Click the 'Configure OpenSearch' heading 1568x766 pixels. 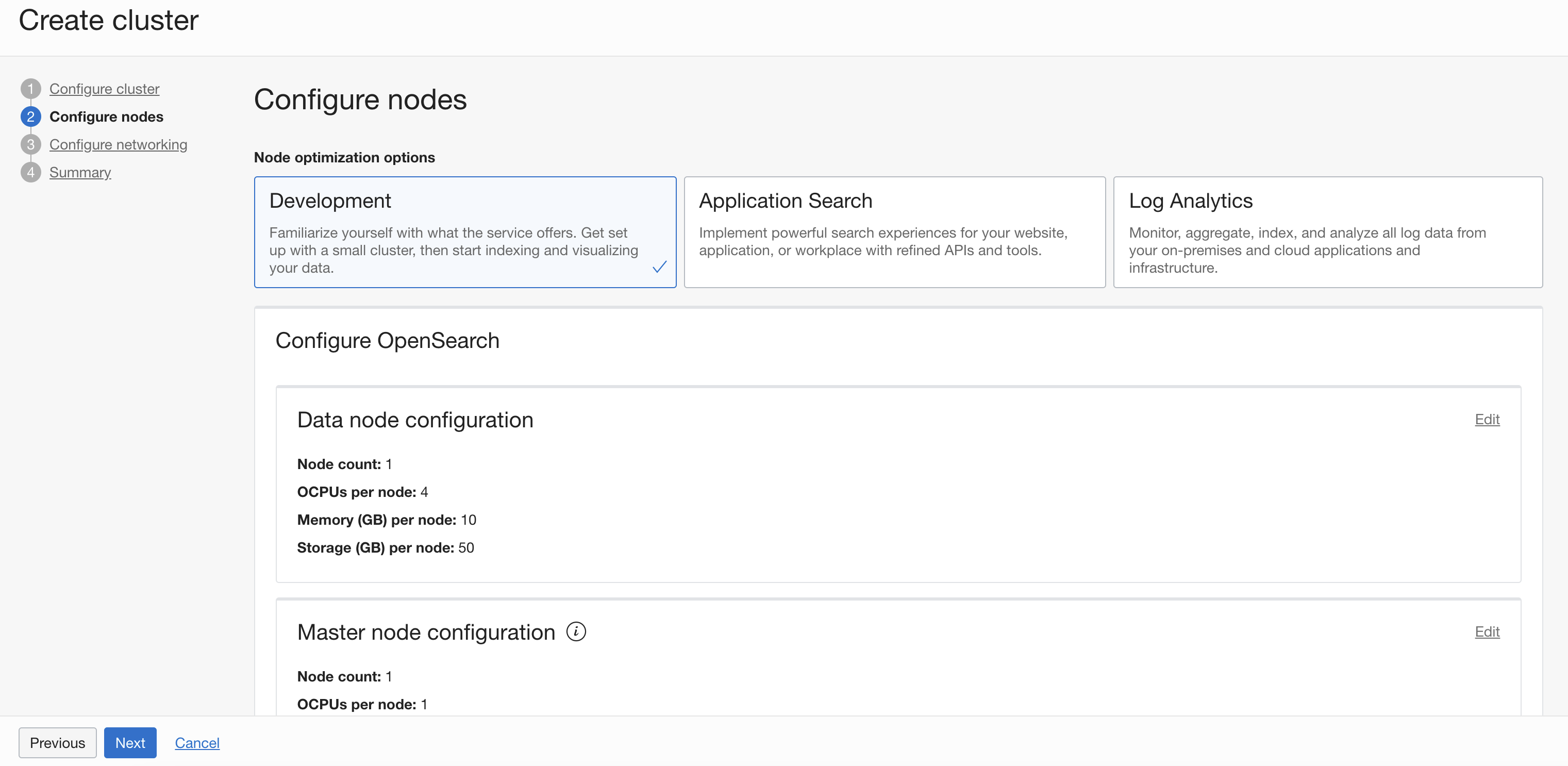tap(387, 340)
